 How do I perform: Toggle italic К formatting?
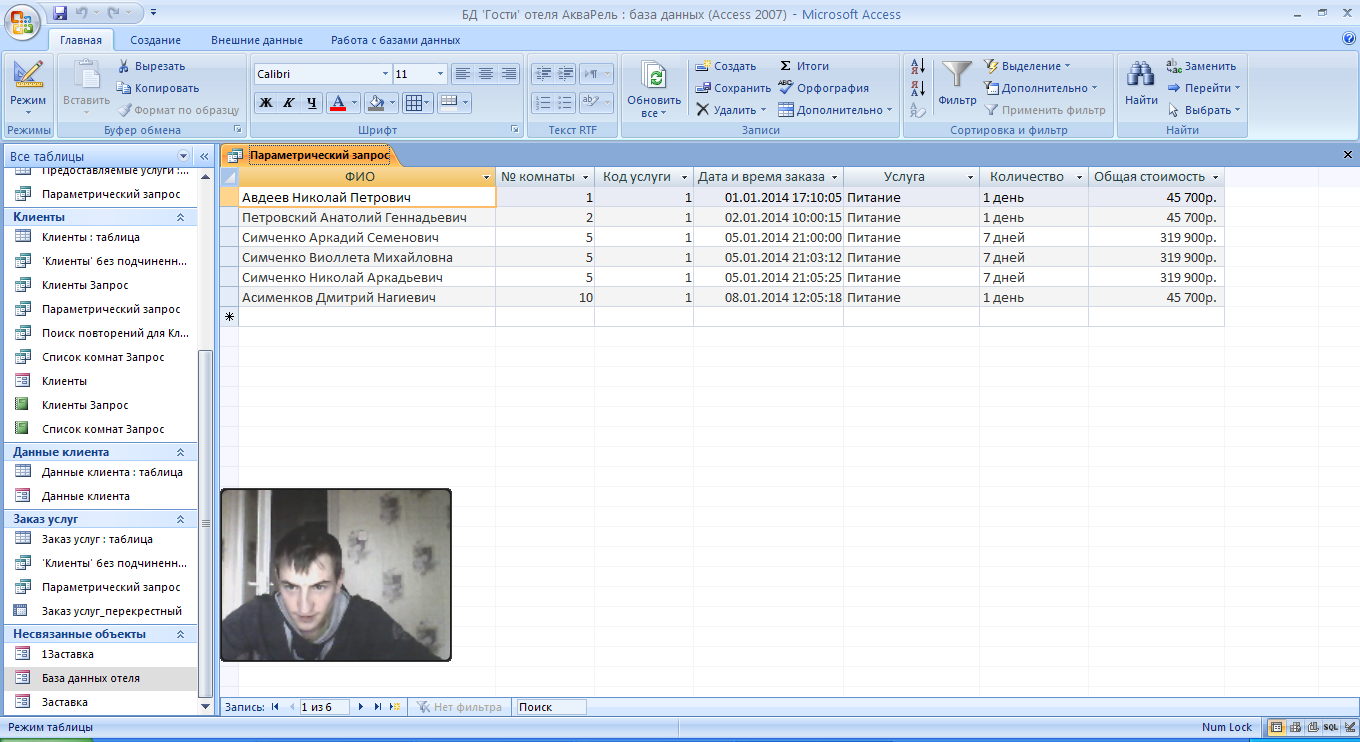coord(289,103)
